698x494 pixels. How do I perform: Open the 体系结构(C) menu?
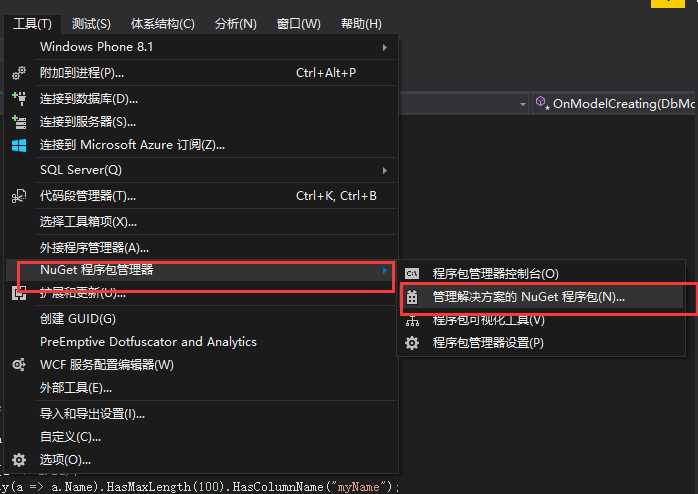(162, 24)
